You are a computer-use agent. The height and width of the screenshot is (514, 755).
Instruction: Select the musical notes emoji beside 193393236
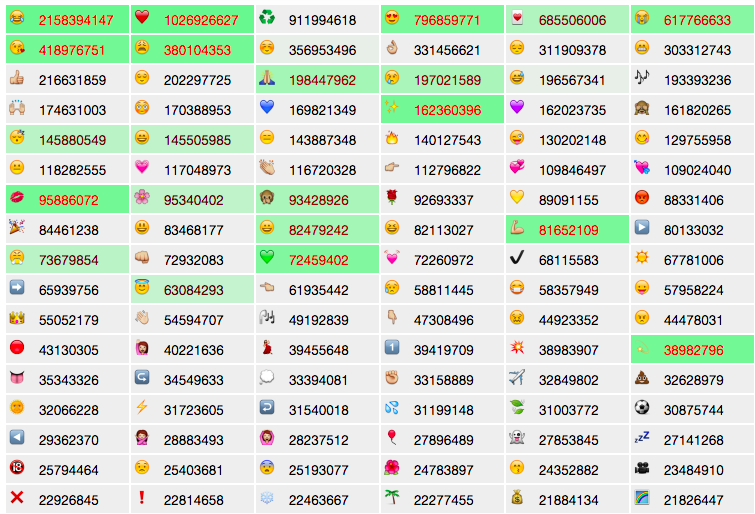pos(642,78)
